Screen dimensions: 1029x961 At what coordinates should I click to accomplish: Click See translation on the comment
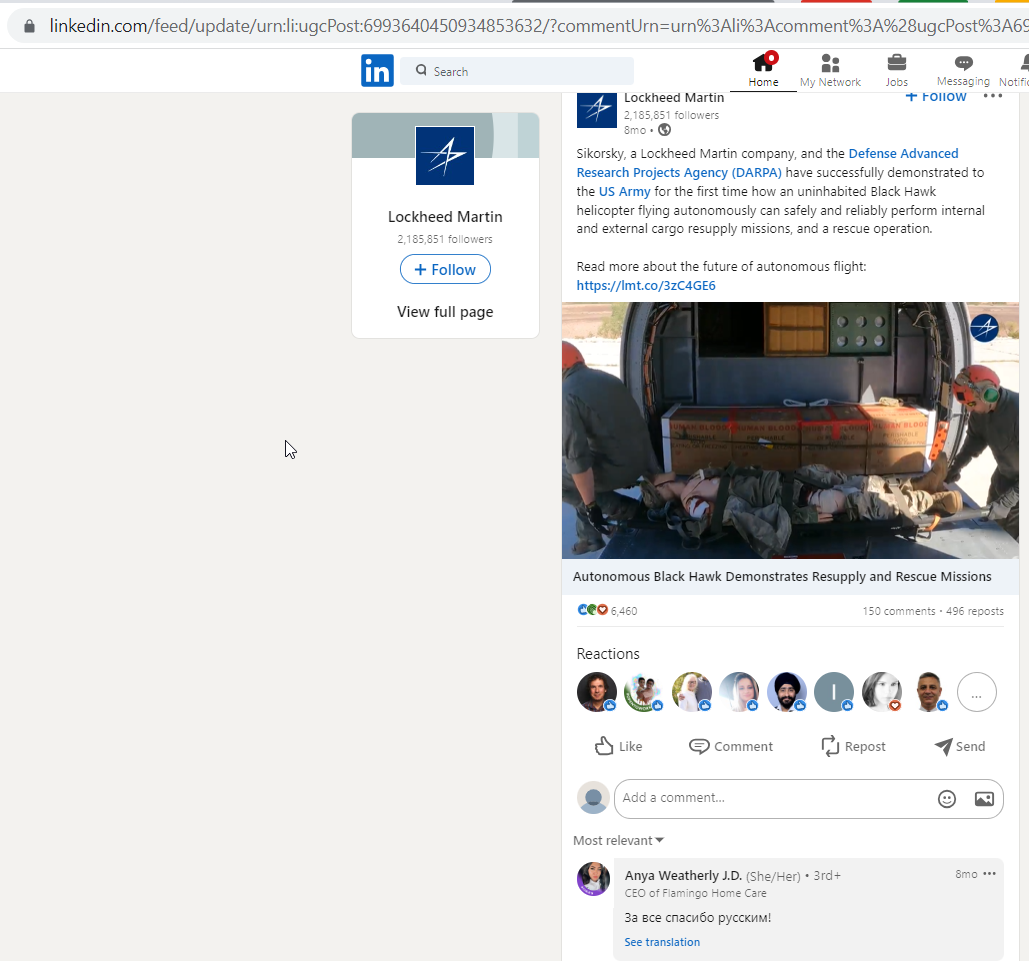(x=662, y=942)
